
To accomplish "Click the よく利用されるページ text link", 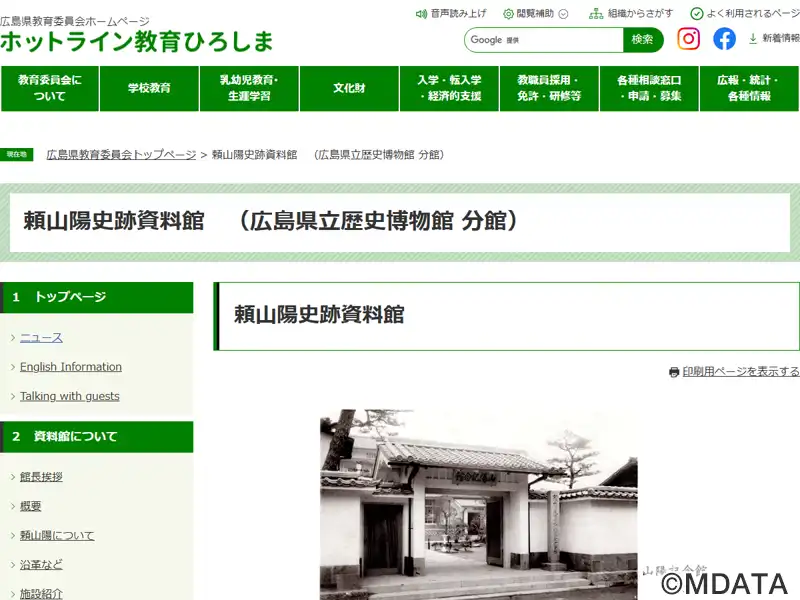I will pos(753,14).
